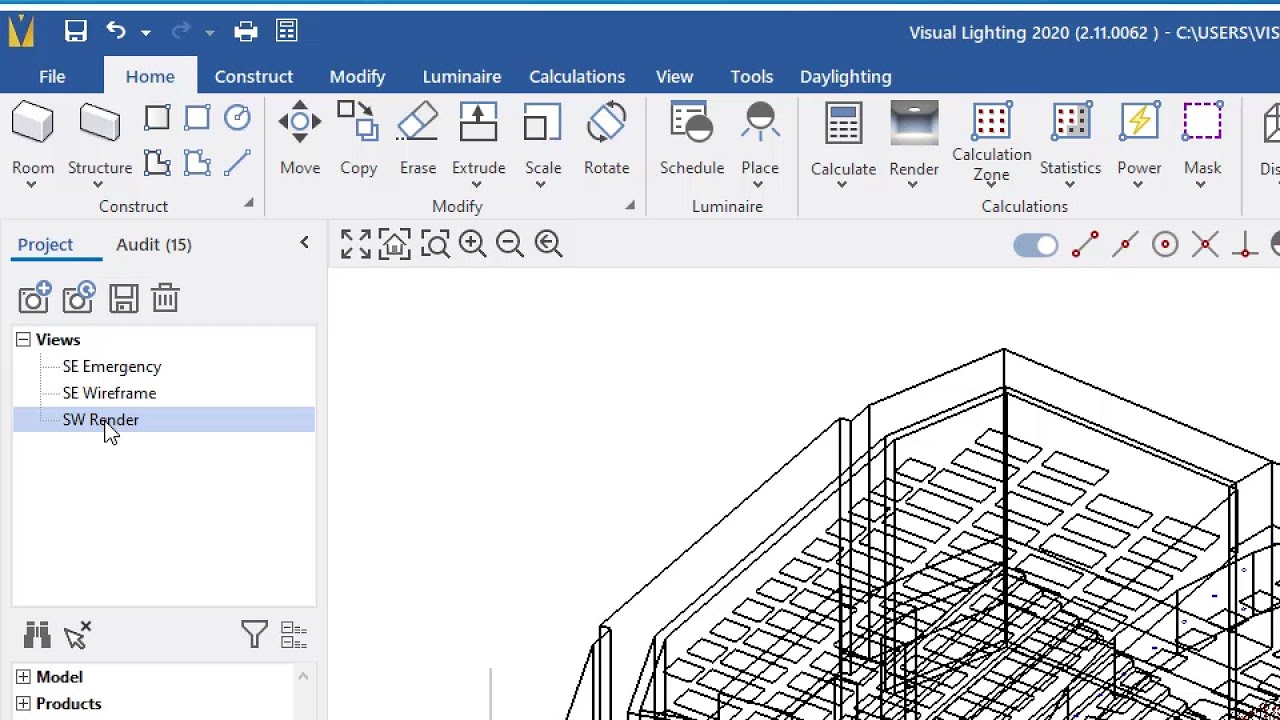Screen dimensions: 1280x720
Task: Open the Calculations ribbon tab
Action: [x=577, y=76]
